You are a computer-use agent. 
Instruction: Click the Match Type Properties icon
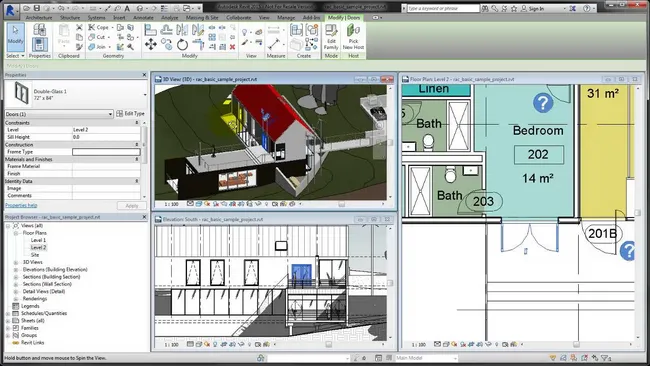pos(79,47)
